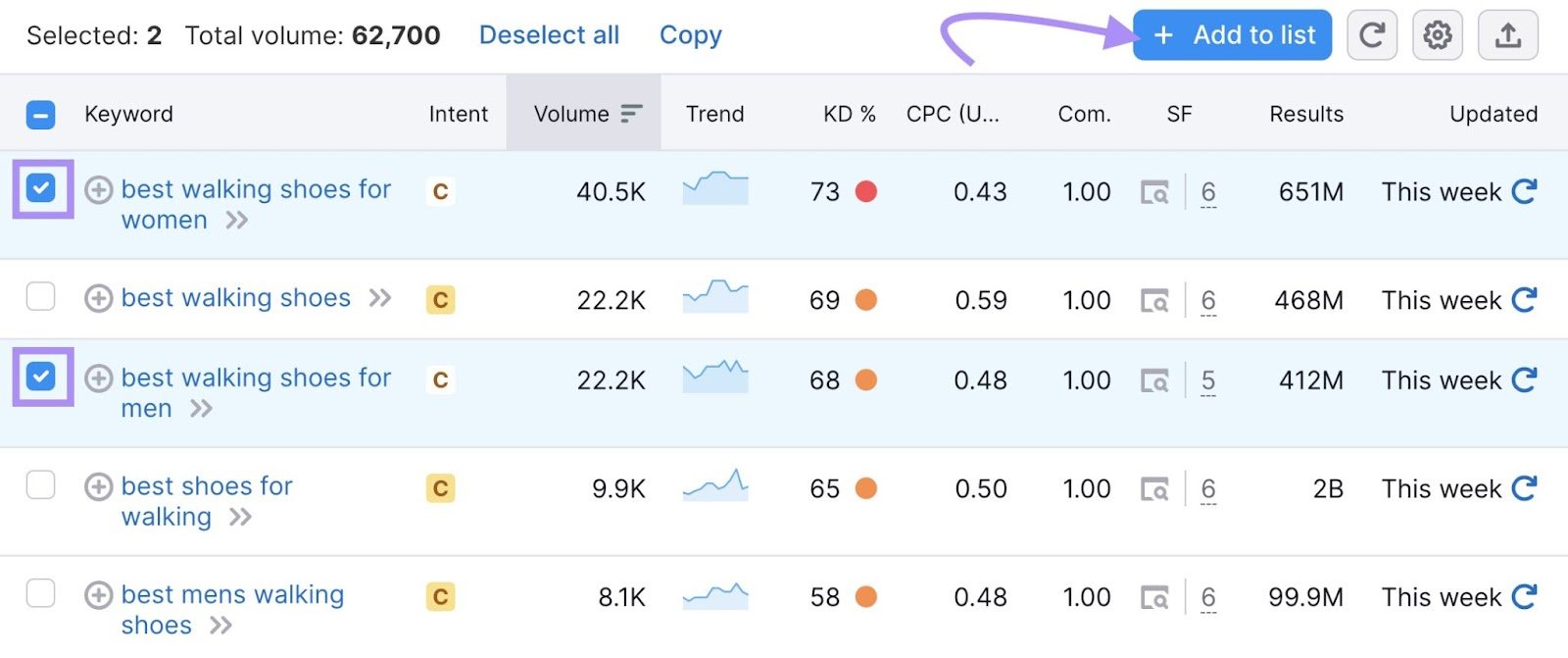
Task: Click the orange KD 69 difficulty dot
Action: point(865,299)
